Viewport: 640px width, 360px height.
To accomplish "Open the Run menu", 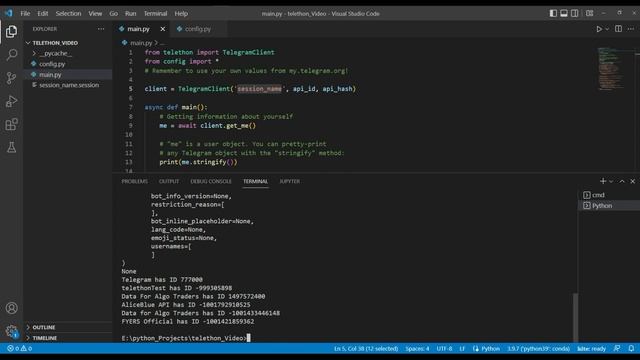I will tap(131, 13).
